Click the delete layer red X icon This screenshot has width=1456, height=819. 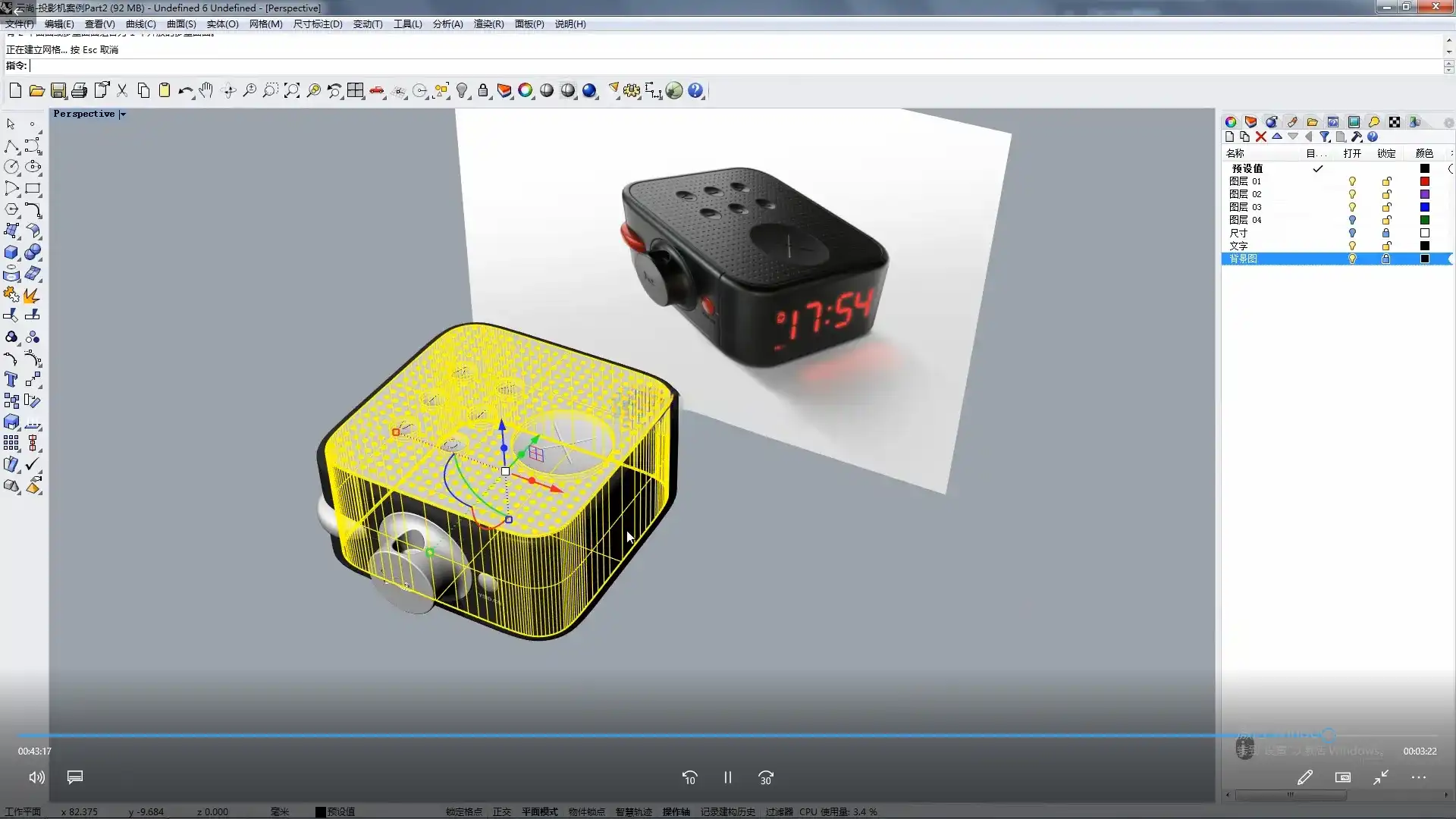point(1260,137)
